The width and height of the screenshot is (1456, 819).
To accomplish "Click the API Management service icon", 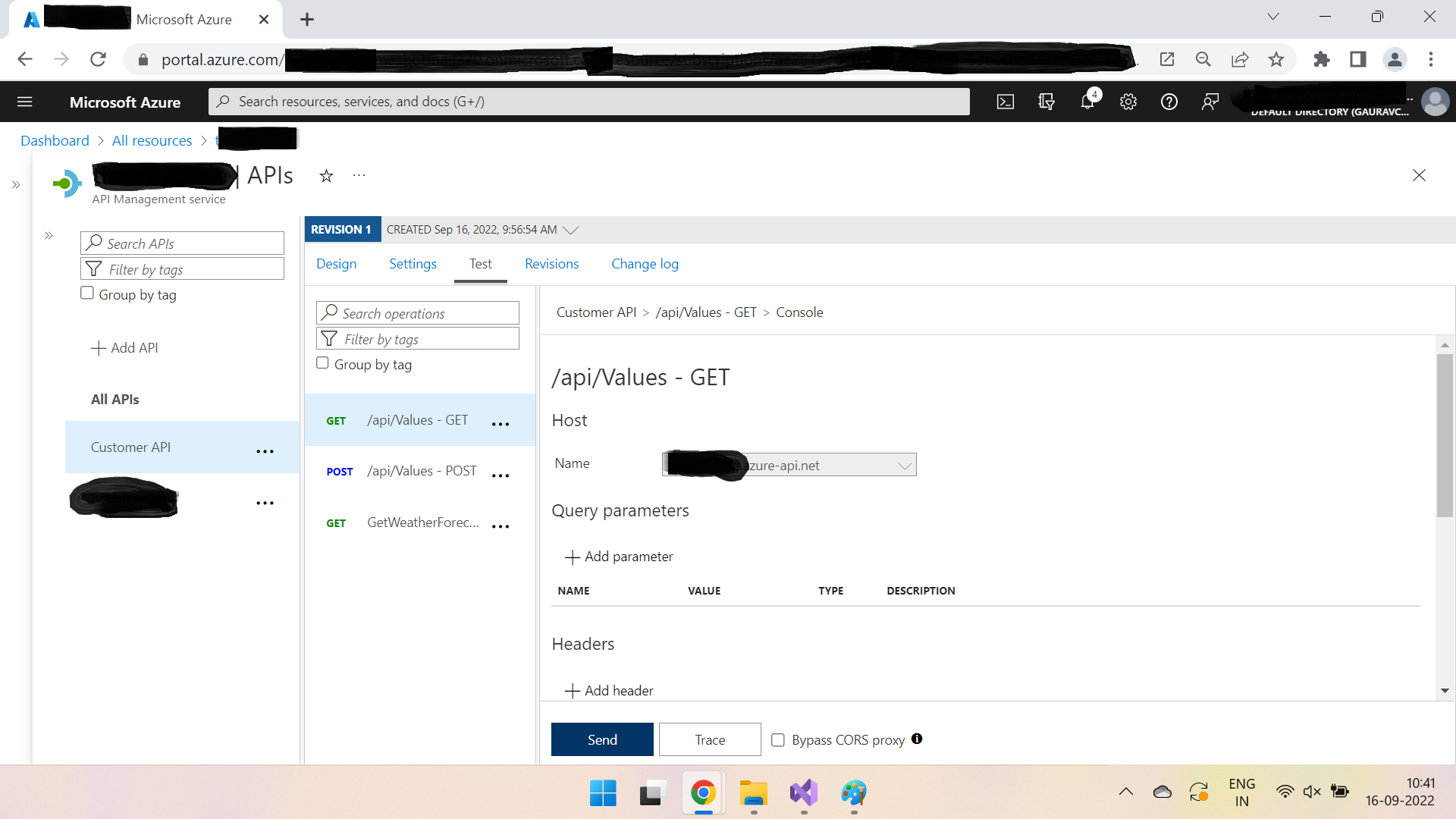I will [66, 183].
